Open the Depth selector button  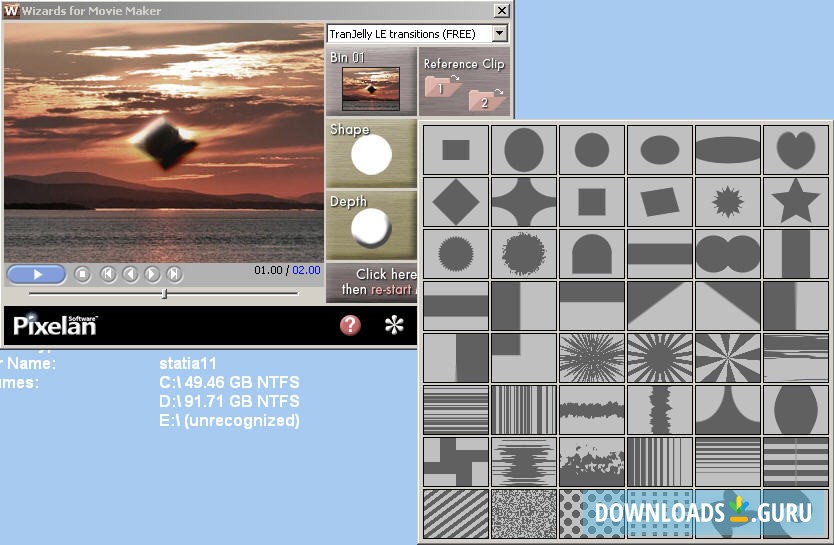click(x=371, y=226)
